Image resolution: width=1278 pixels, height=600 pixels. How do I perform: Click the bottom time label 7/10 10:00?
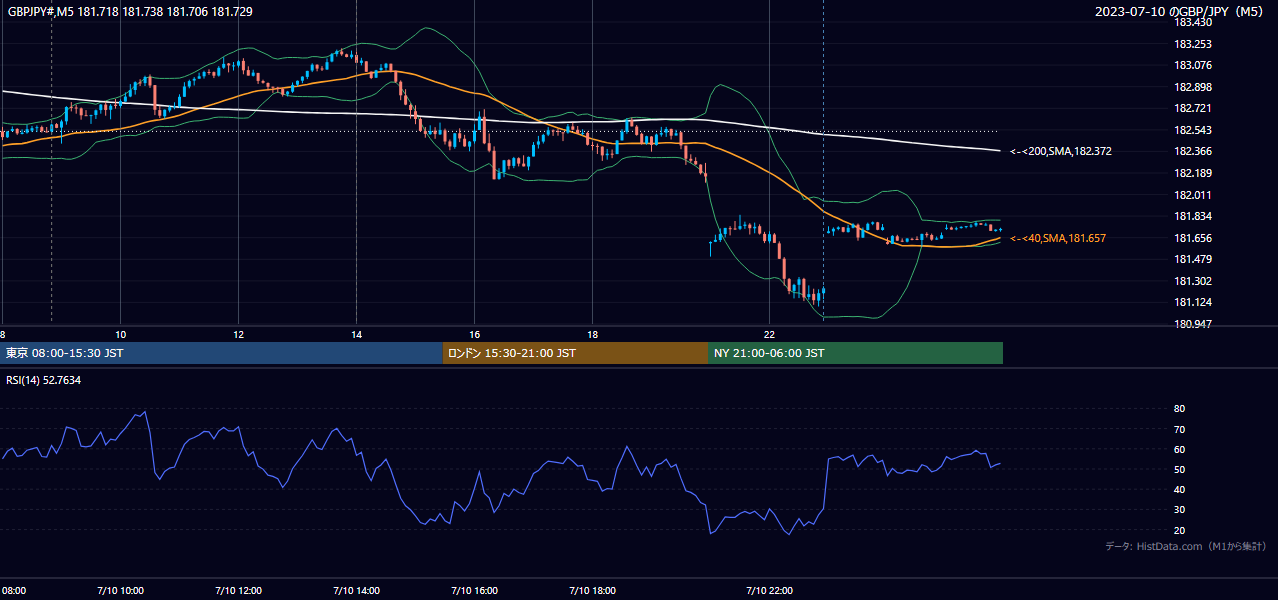(120, 590)
